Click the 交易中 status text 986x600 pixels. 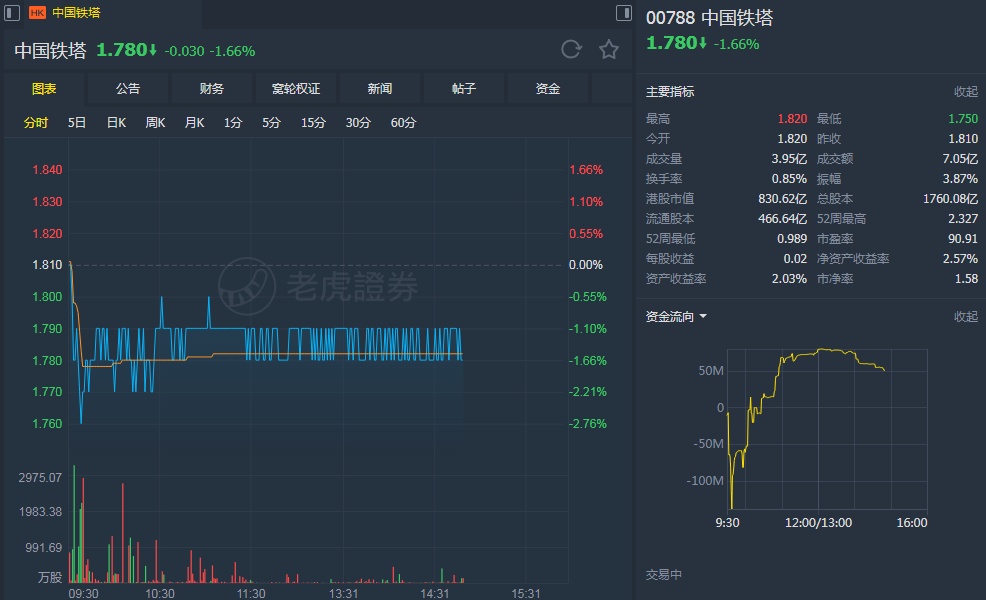pos(664,575)
